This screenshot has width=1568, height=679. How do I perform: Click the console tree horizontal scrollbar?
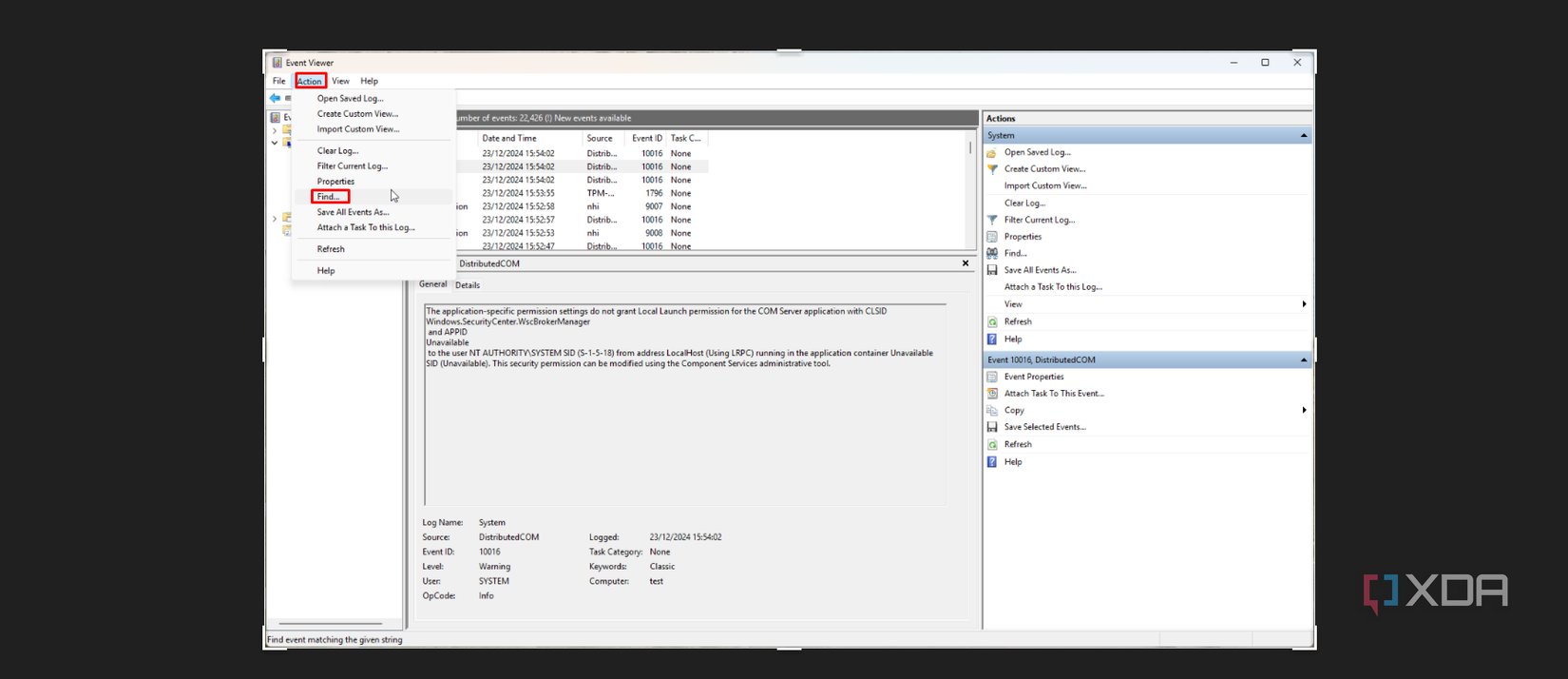pyautogui.click(x=331, y=624)
